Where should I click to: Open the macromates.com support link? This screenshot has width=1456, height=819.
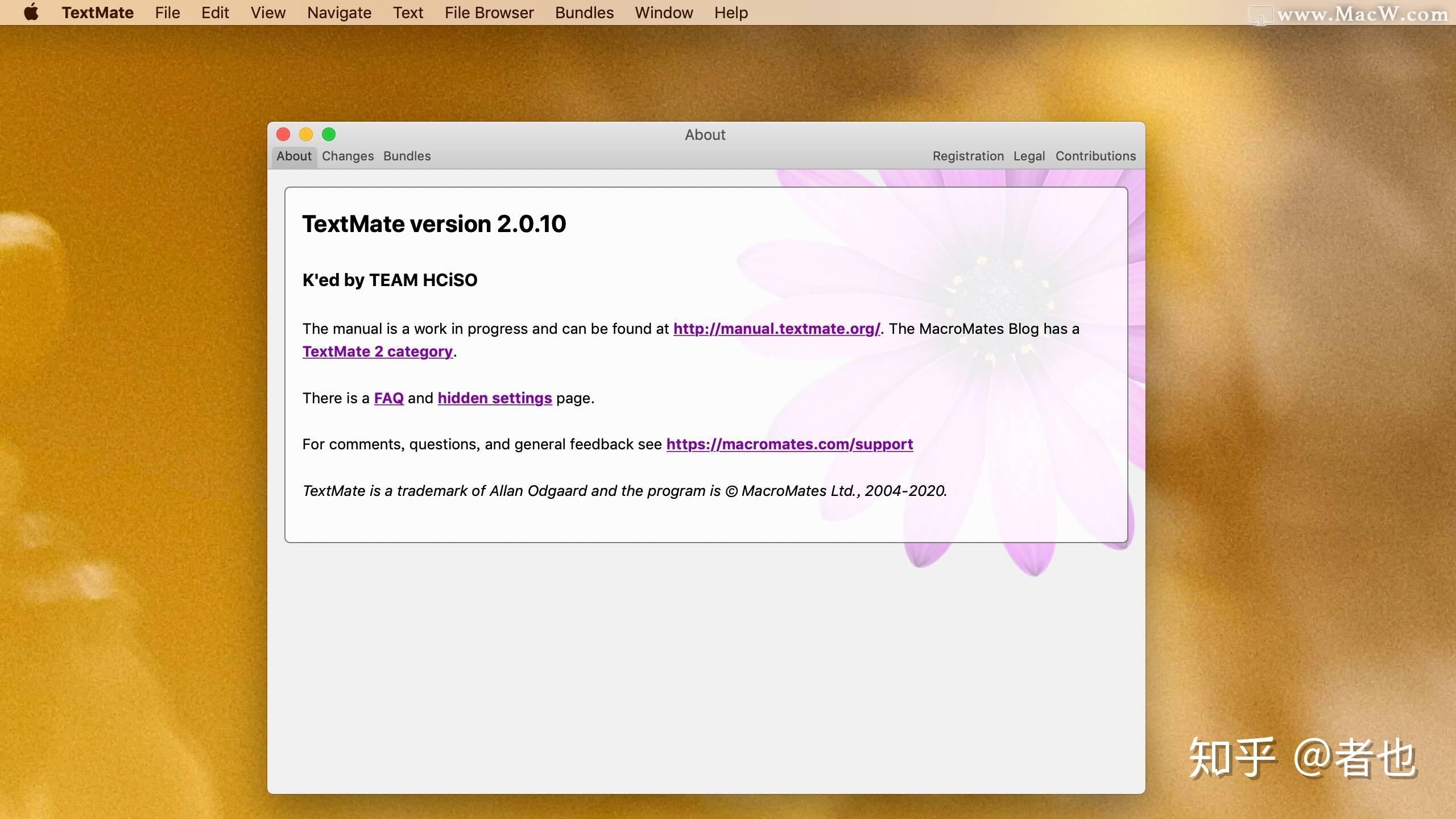[789, 444]
